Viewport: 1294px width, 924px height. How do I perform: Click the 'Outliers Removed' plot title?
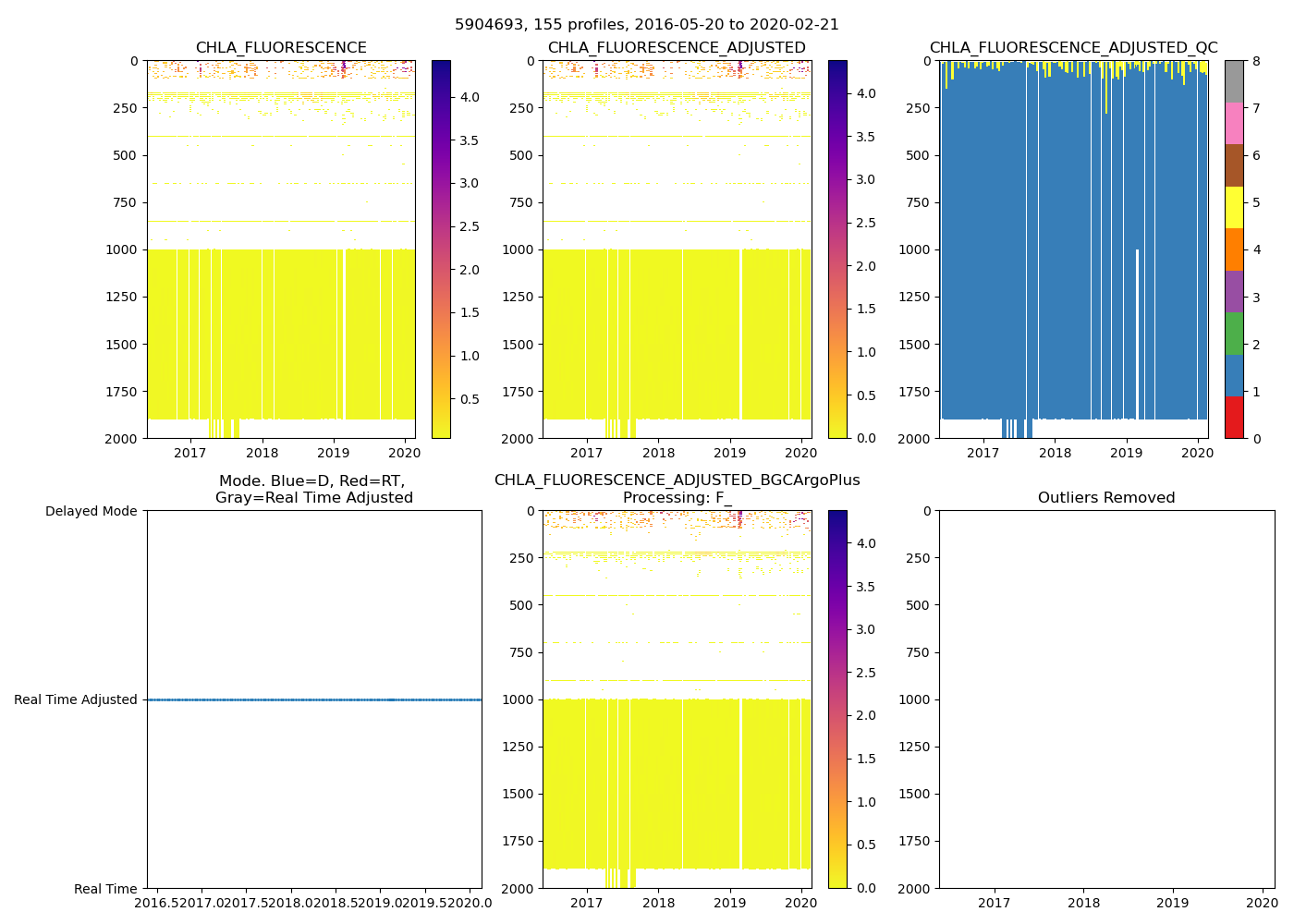(x=1106, y=498)
